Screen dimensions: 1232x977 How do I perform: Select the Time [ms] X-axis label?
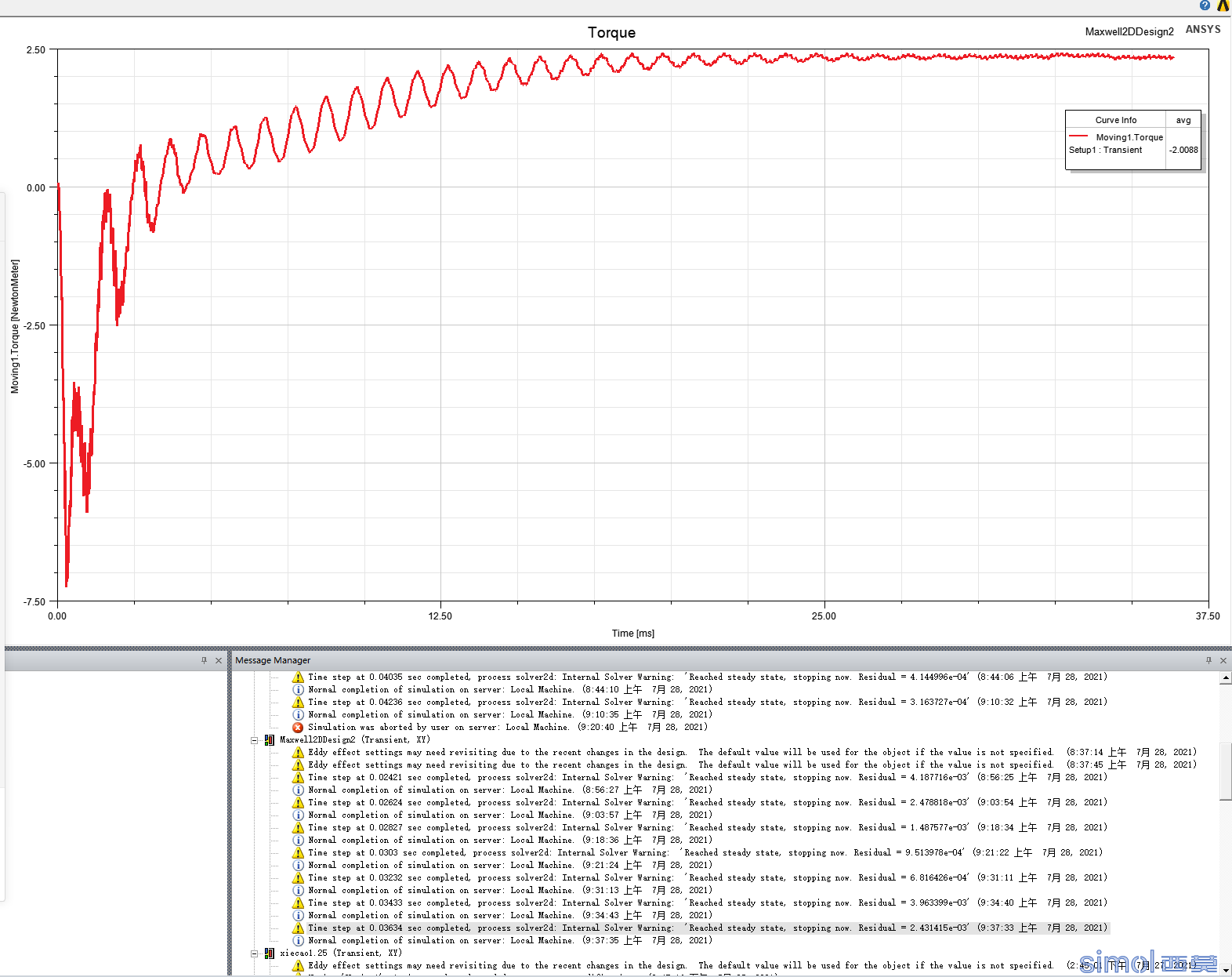(x=633, y=633)
